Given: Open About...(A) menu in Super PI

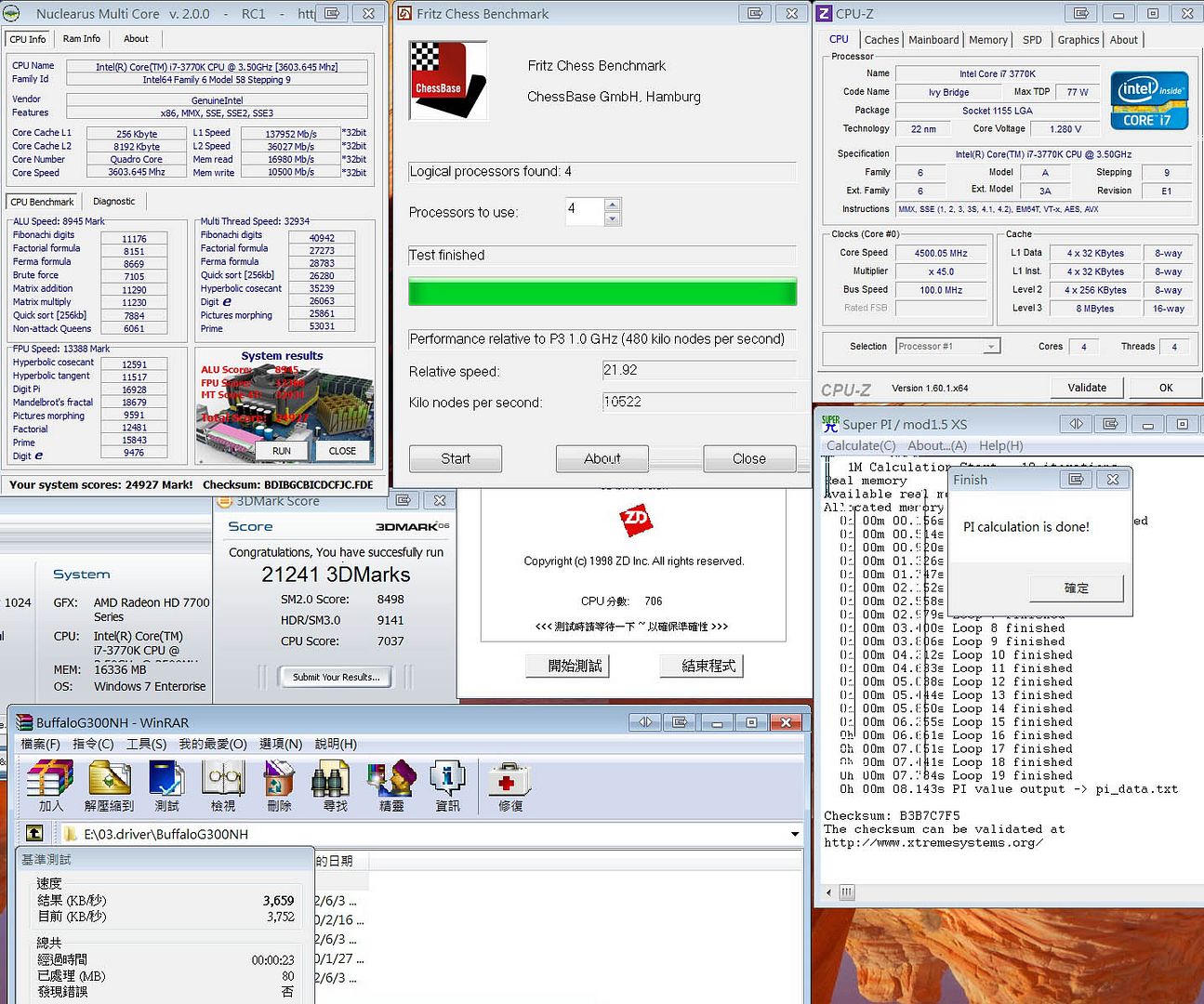Looking at the screenshot, I should coord(937,445).
